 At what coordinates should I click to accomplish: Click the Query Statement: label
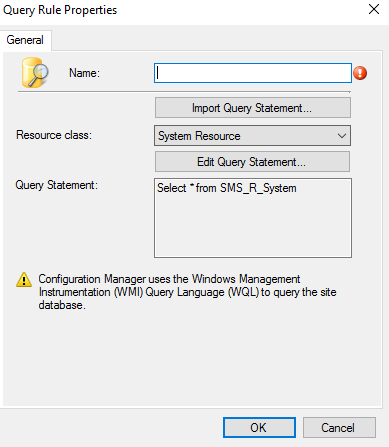(57, 185)
